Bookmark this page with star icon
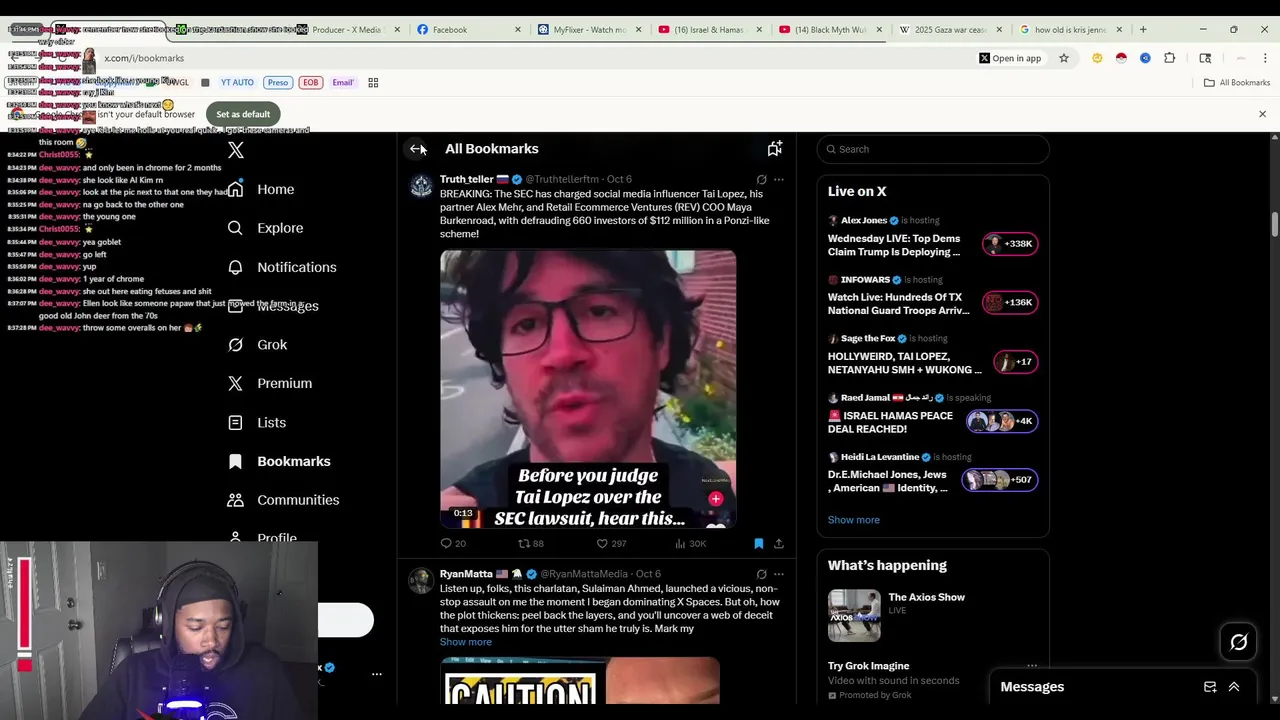This screenshot has width=1280, height=720. coord(1064,58)
